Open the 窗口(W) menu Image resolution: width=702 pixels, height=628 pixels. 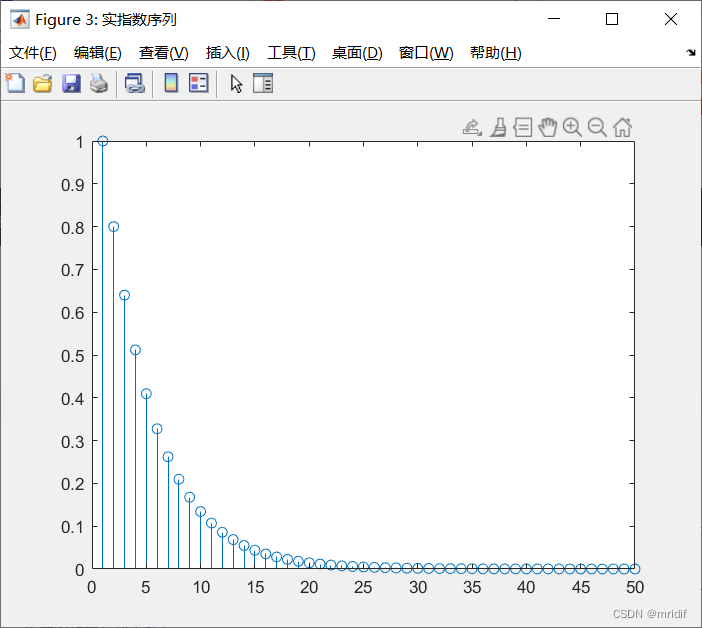pos(426,53)
